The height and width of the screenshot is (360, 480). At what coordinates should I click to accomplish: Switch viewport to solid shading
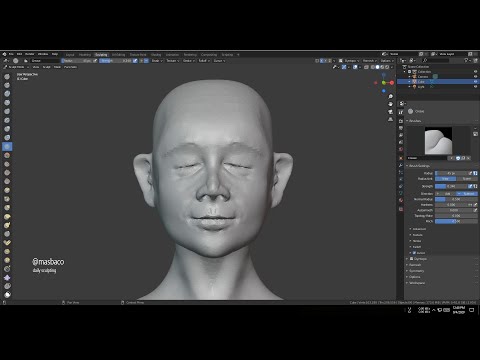point(377,67)
